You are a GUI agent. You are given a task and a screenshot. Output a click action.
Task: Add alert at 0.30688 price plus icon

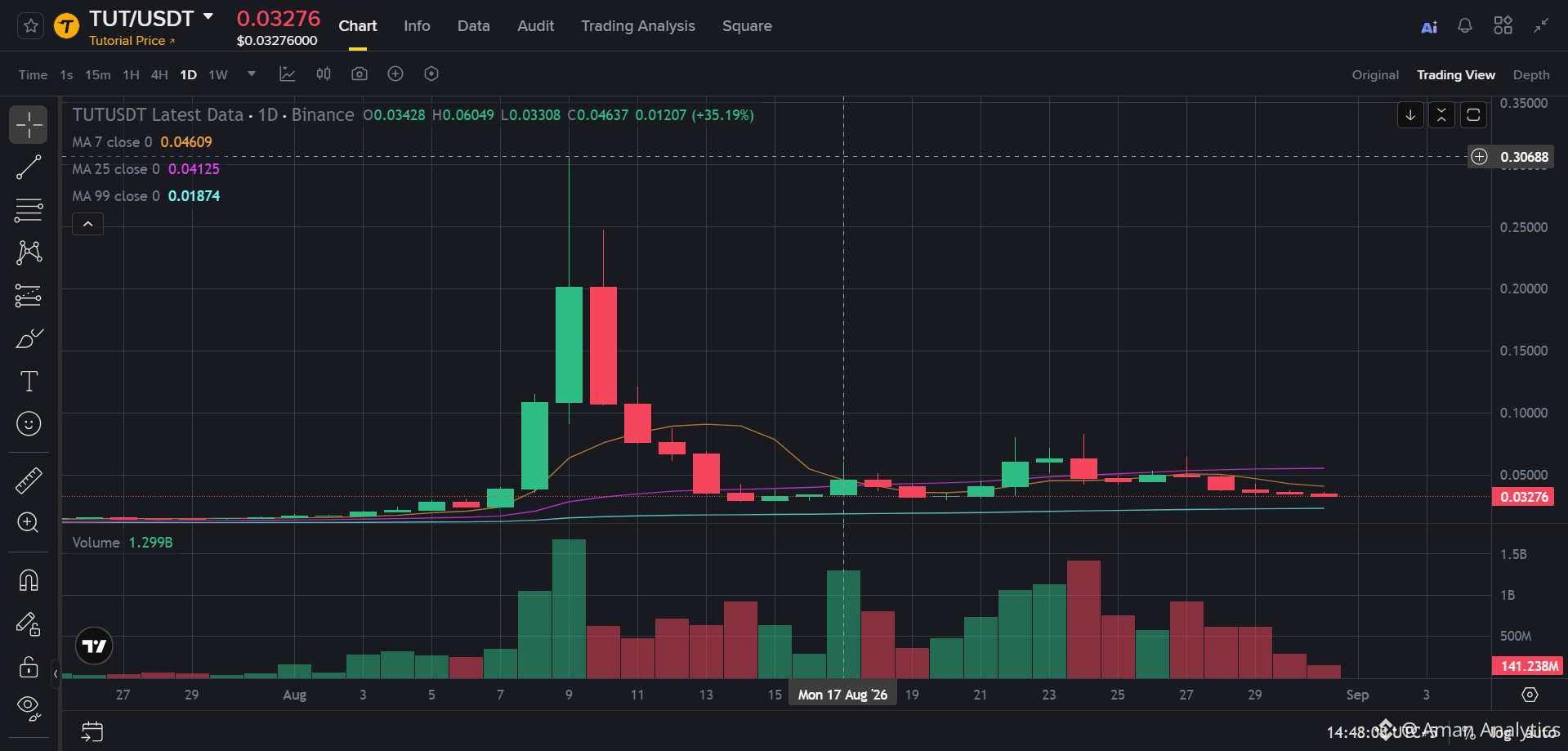pos(1480,157)
